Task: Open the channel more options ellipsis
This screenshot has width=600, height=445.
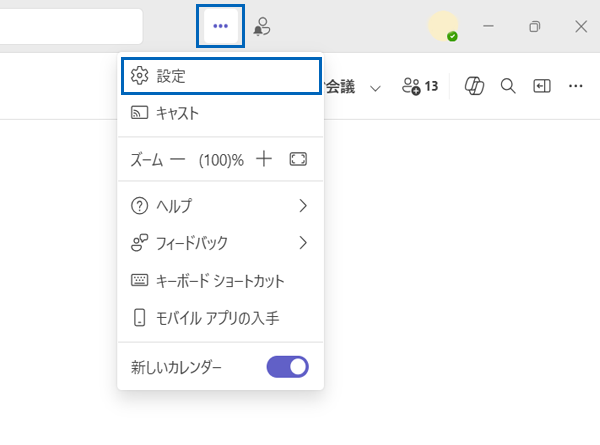Action: [576, 86]
